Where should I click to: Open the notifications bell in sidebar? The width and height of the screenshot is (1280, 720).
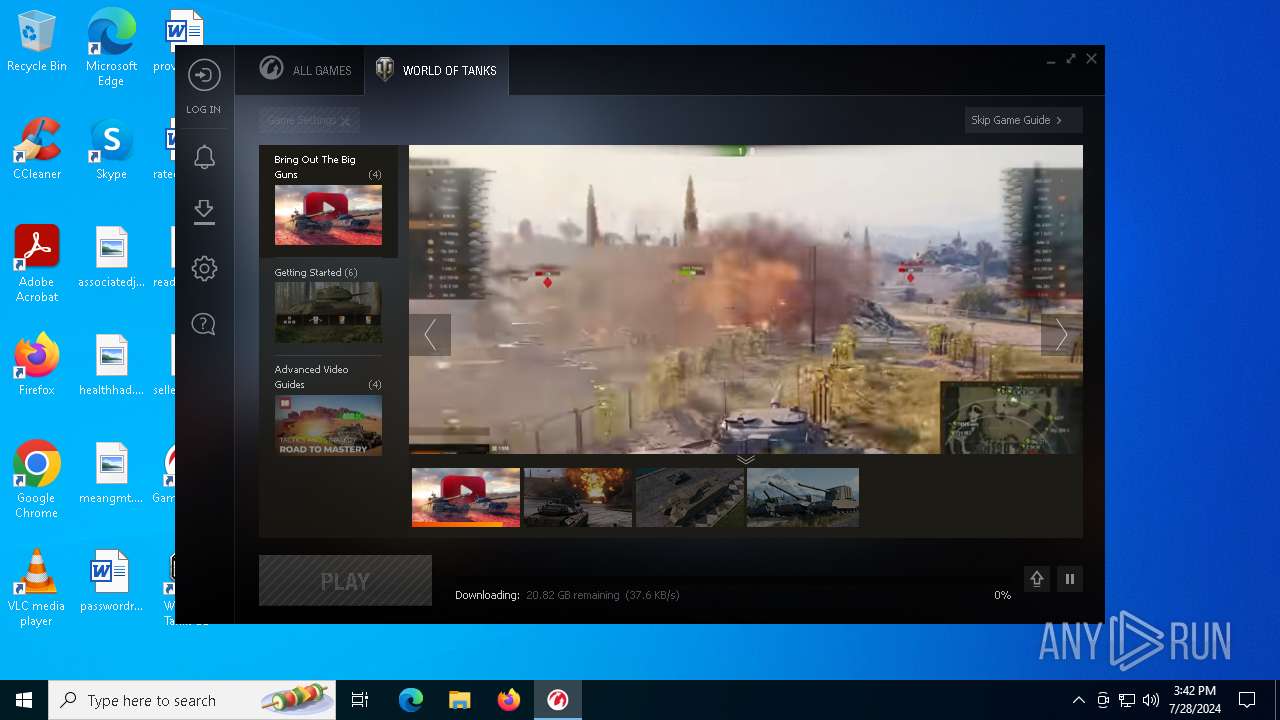point(204,157)
